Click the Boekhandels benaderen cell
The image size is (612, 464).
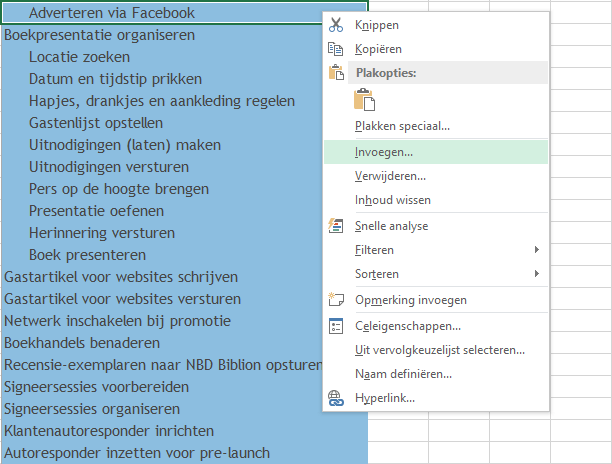(95, 343)
